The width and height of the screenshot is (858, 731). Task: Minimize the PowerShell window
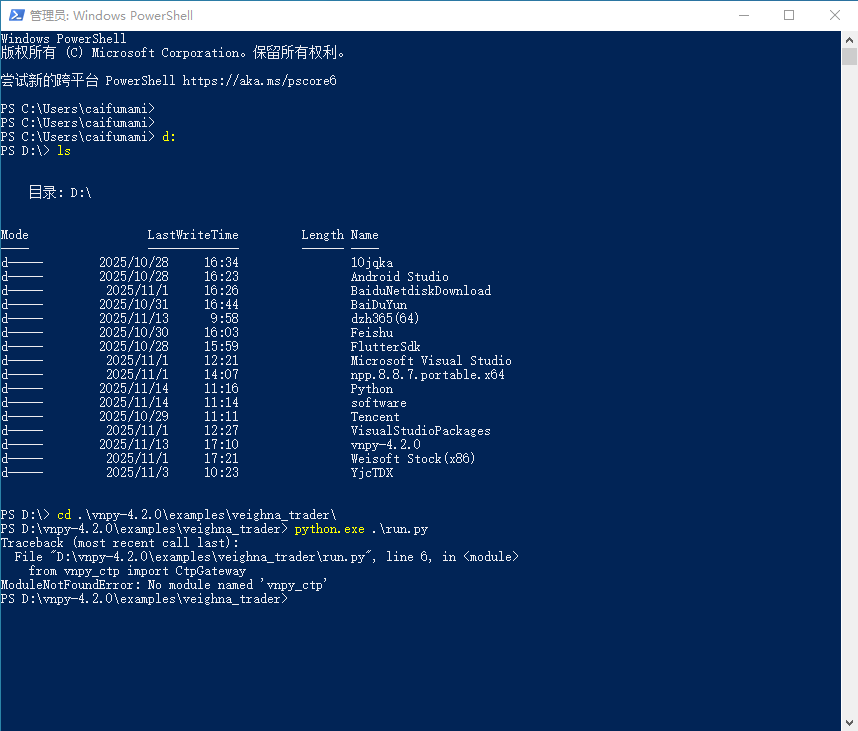(743, 15)
